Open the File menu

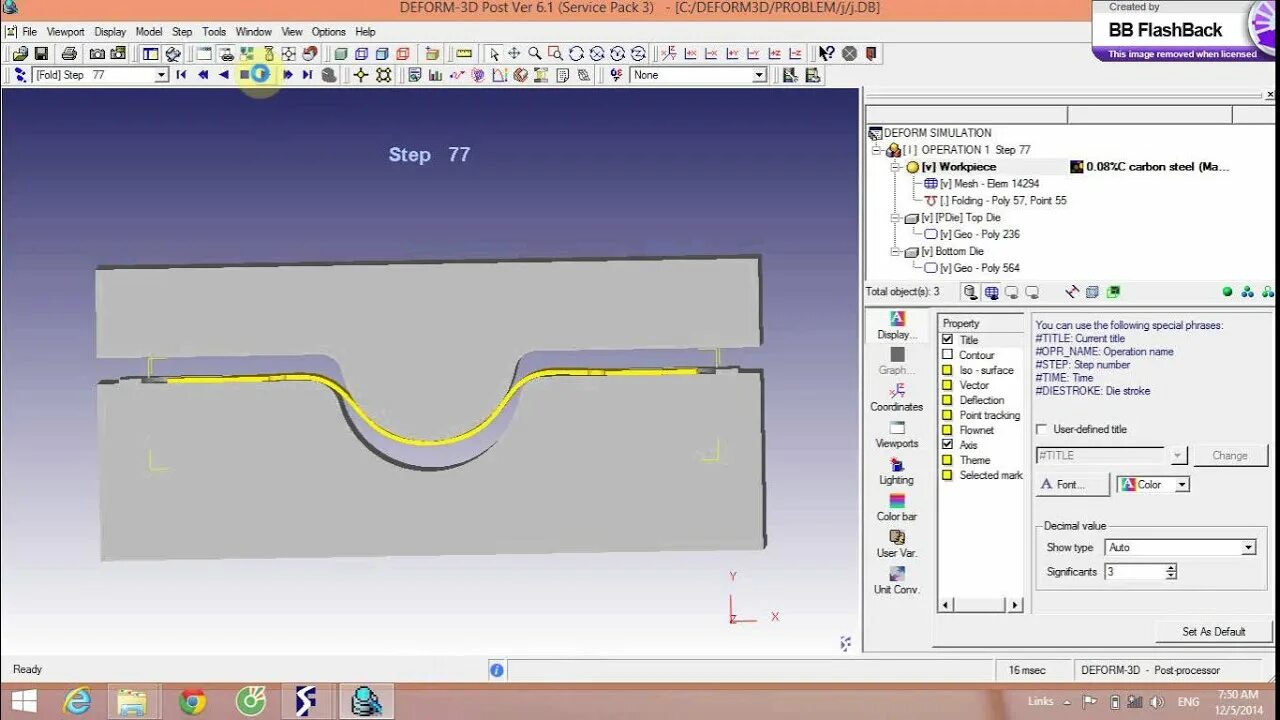[29, 32]
